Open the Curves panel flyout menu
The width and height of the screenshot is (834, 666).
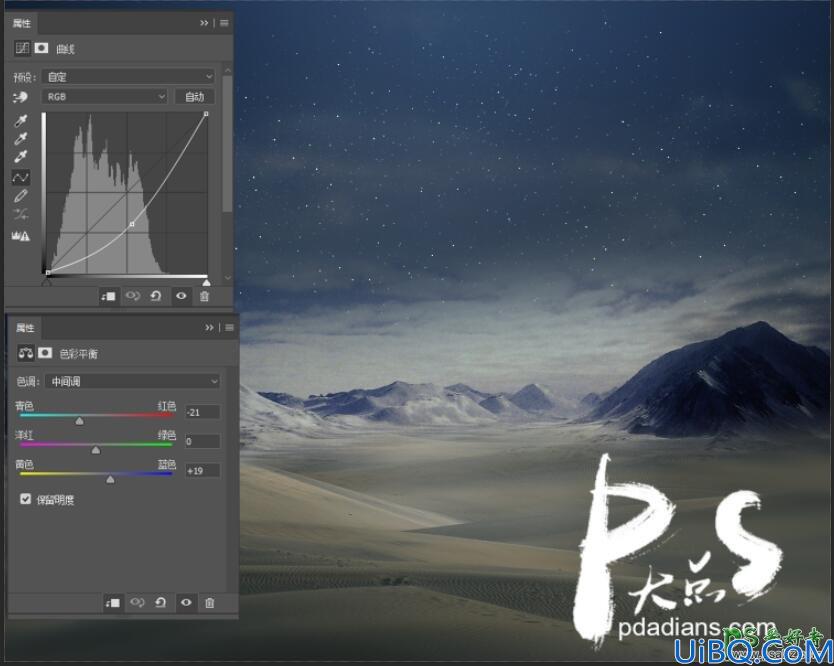pos(224,23)
